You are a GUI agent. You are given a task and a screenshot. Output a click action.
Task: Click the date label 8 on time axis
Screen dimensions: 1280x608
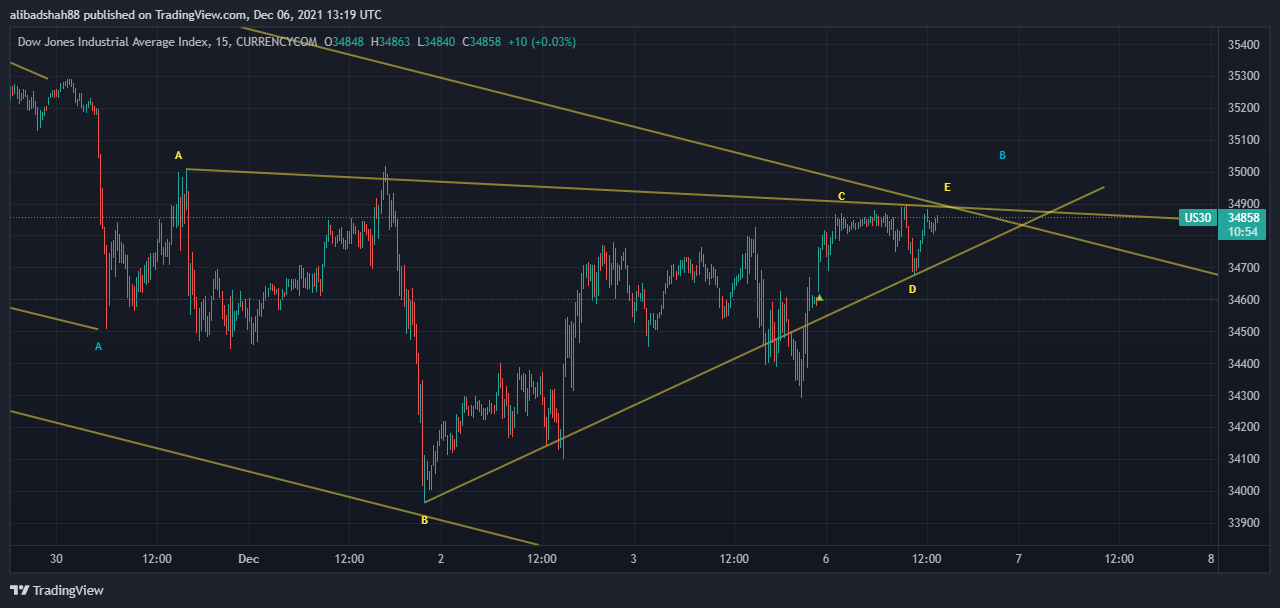click(1211, 559)
